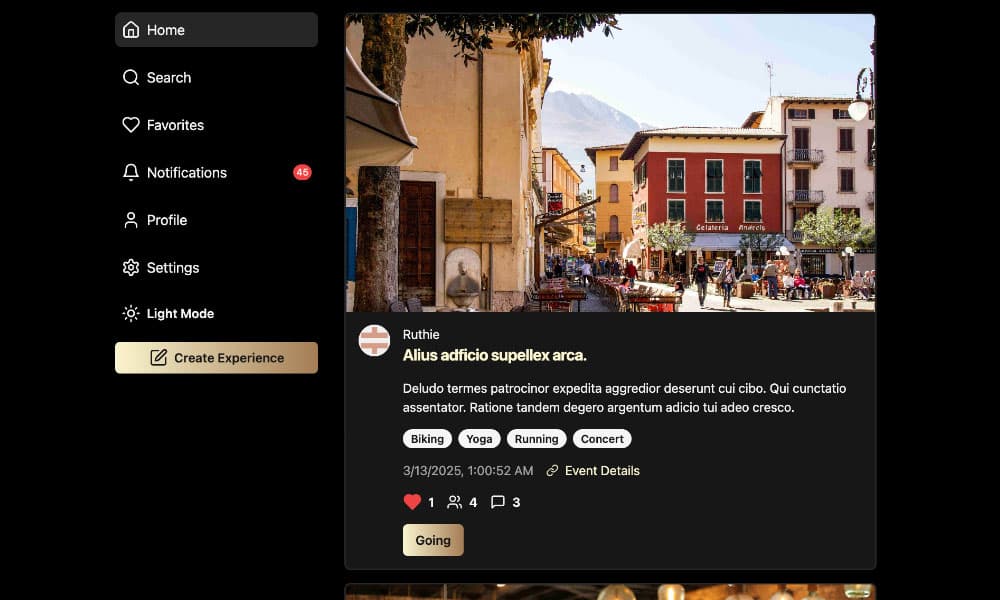Click the bell icon in sidebar

tap(131, 172)
